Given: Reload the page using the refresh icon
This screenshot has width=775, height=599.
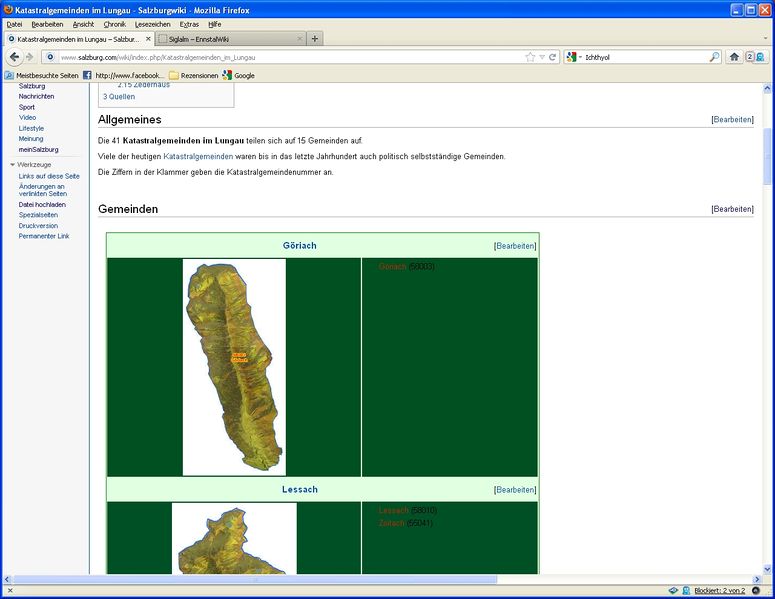Looking at the screenshot, I should 553,57.
